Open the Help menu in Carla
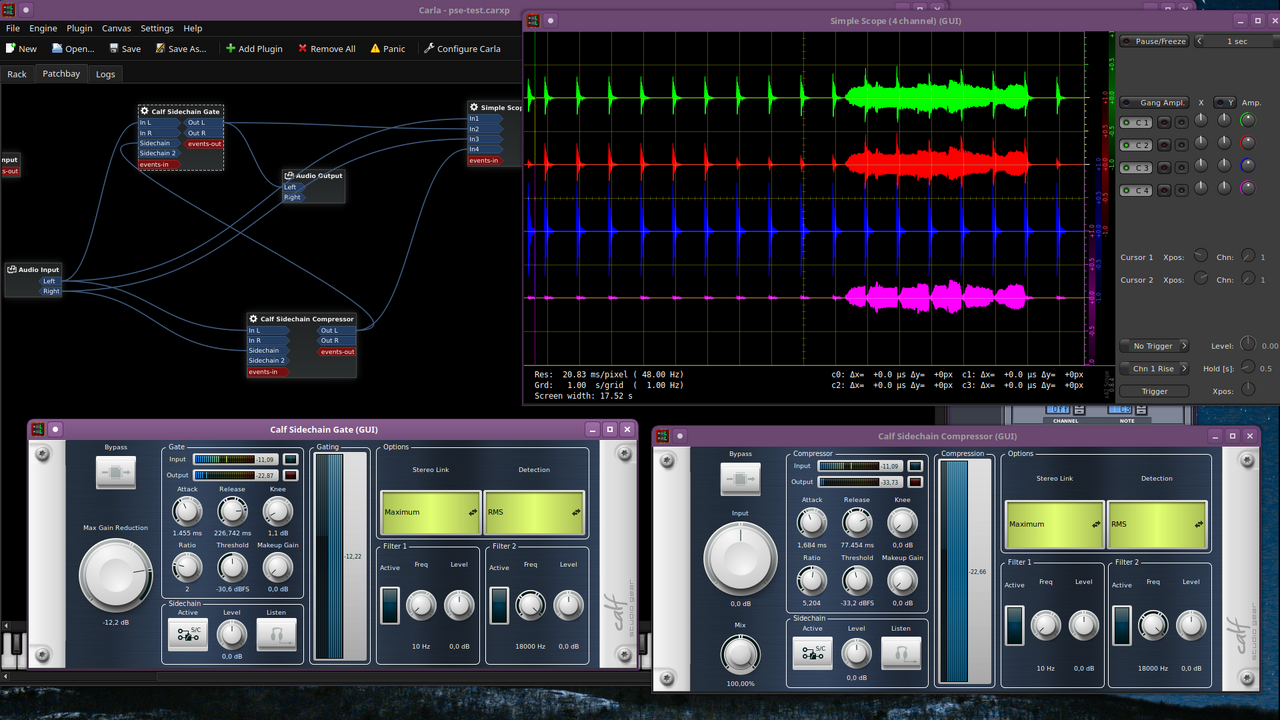 [x=193, y=28]
